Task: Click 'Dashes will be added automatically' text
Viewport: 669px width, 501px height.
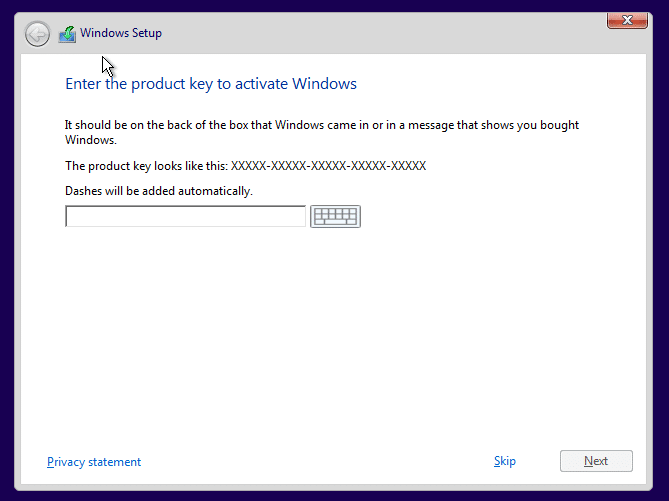Action: click(159, 190)
